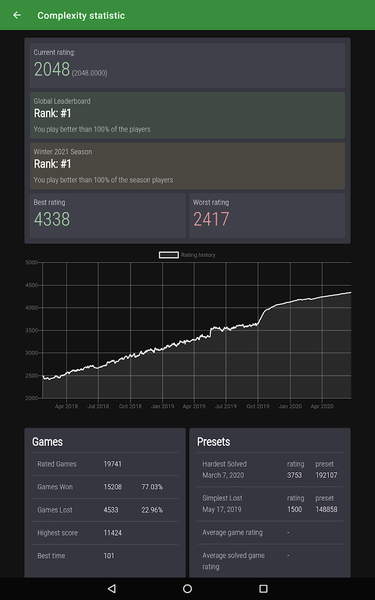Tap the back arrow in header
This screenshot has width=375, height=600.
[17, 15]
